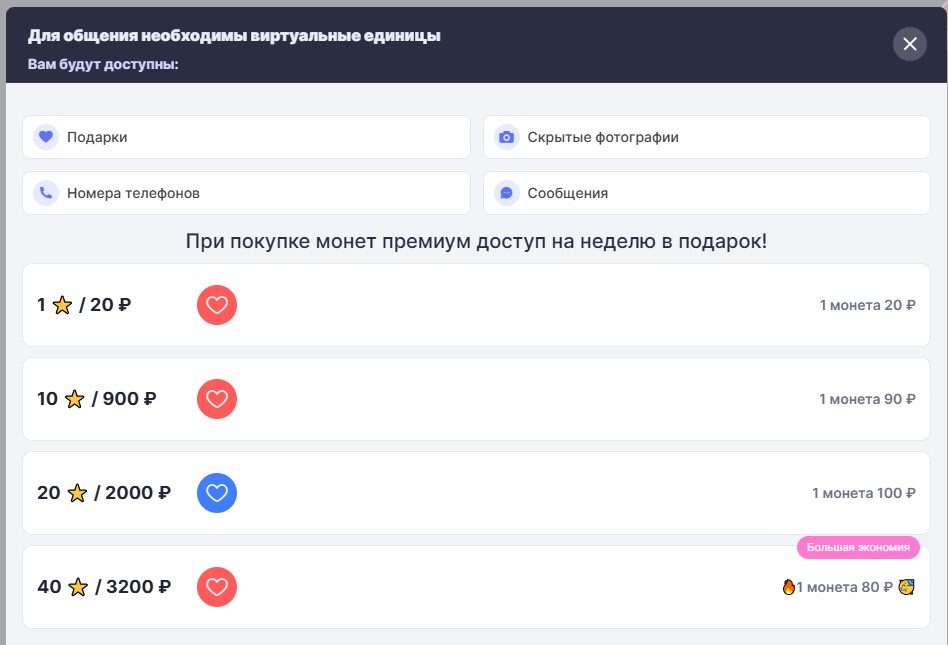This screenshot has height=645, width=948.
Task: Click the 1 монета 100 ₽ price label
Action: pyautogui.click(x=863, y=493)
